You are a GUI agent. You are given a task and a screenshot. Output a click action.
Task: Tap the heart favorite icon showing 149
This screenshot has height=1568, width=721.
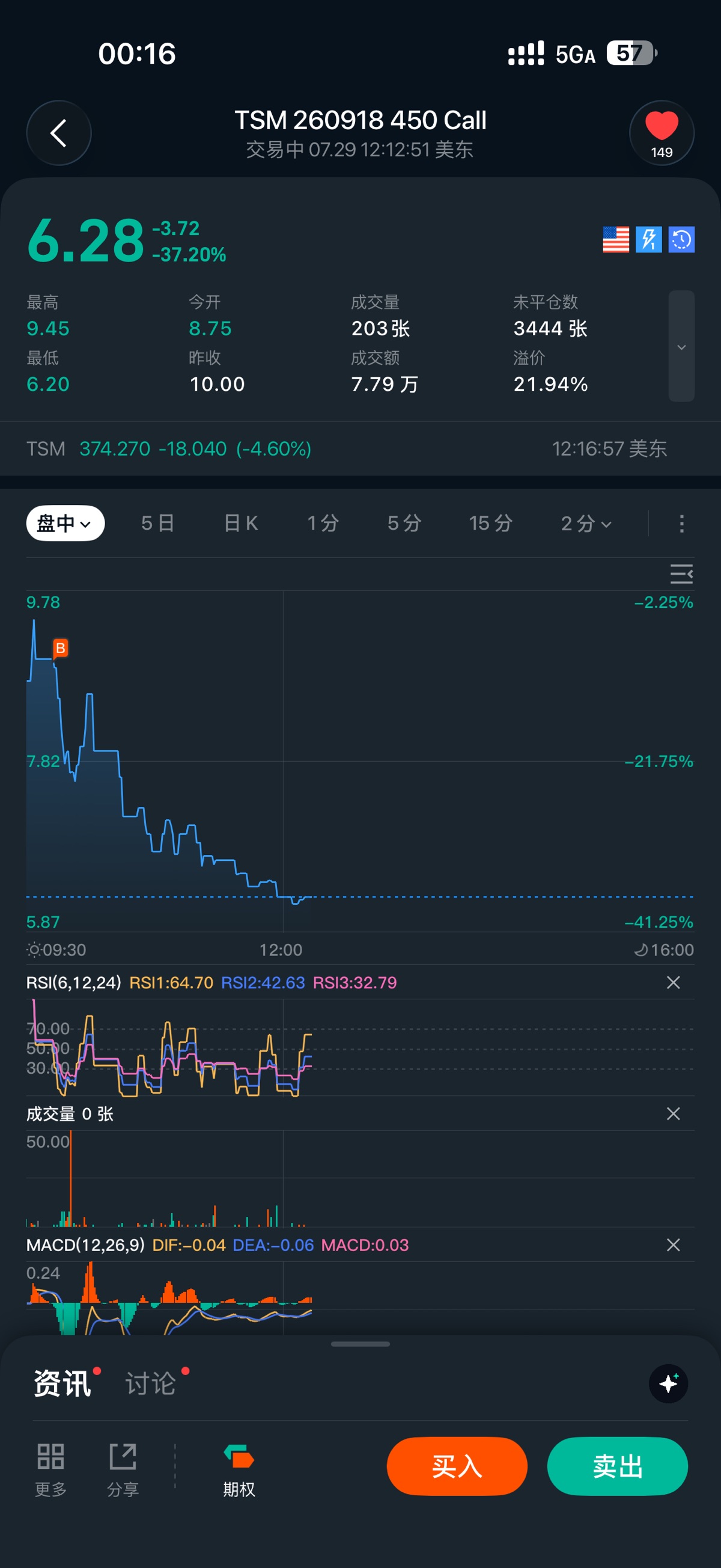(662, 133)
